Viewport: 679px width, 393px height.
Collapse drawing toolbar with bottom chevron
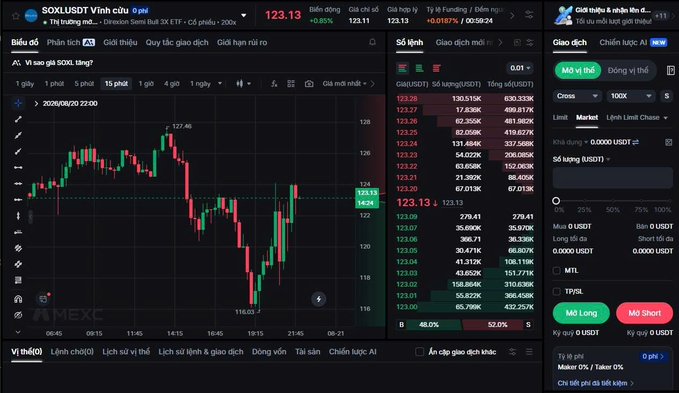click(18, 332)
